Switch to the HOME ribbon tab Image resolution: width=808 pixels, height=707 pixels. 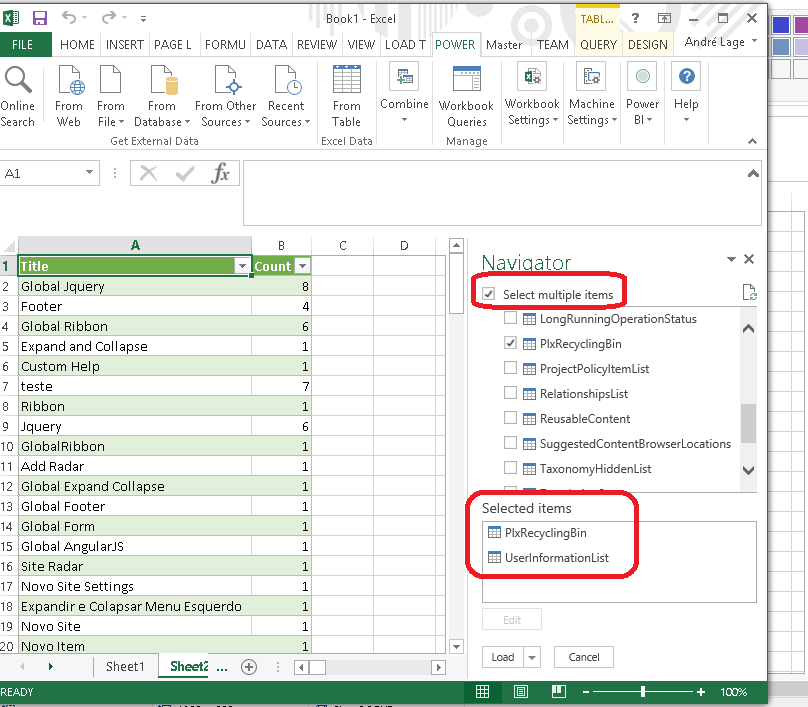tap(77, 45)
